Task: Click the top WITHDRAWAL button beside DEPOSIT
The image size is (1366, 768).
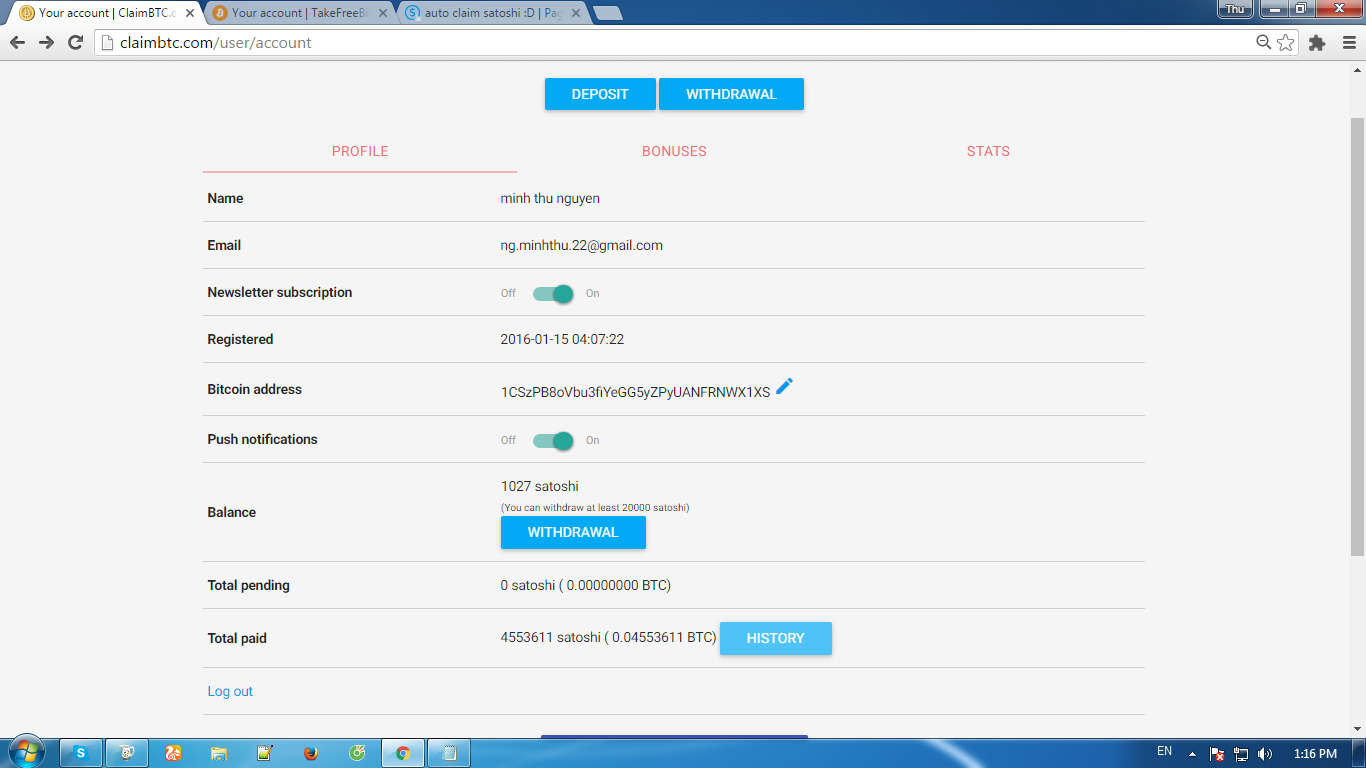Action: 731,94
